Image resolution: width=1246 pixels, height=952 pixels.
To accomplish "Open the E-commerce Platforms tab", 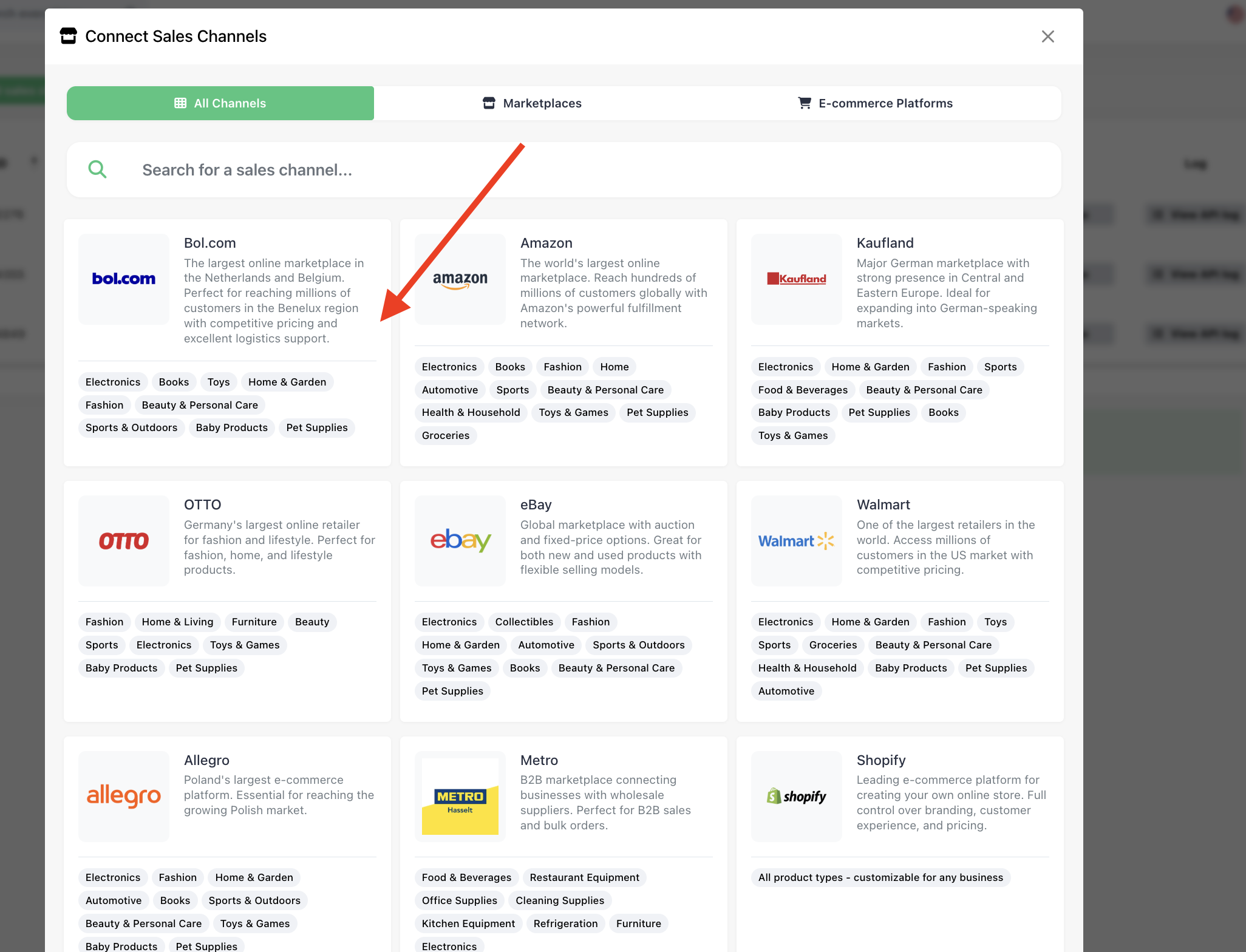I will [875, 103].
